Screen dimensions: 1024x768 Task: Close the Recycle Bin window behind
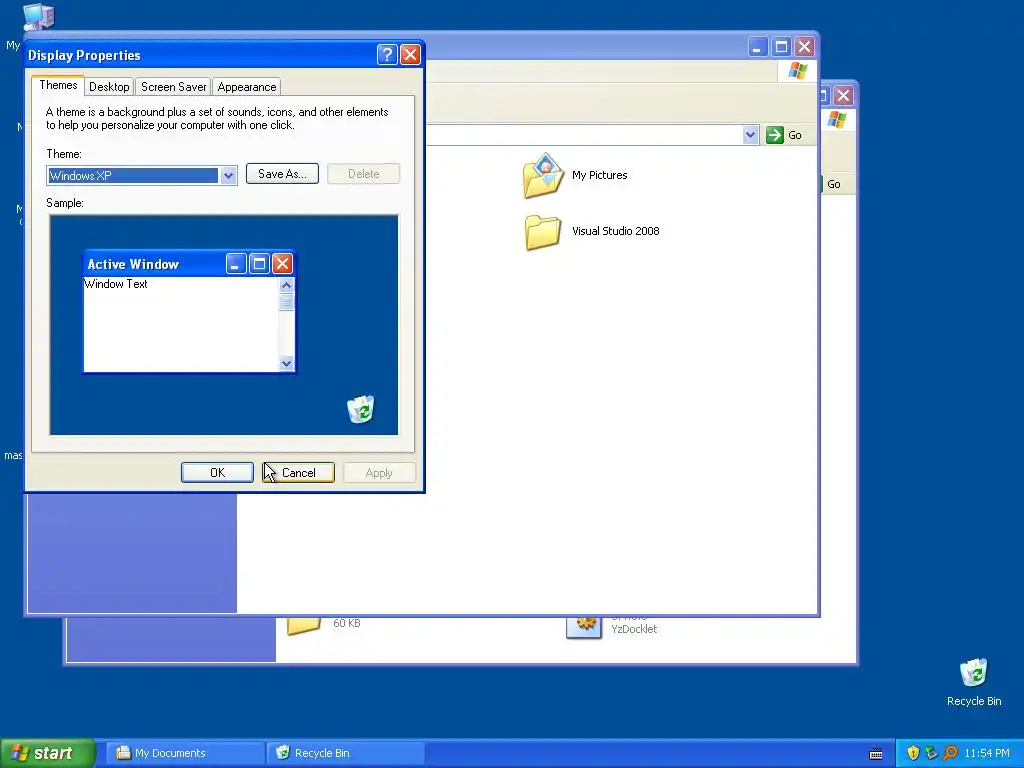844,96
